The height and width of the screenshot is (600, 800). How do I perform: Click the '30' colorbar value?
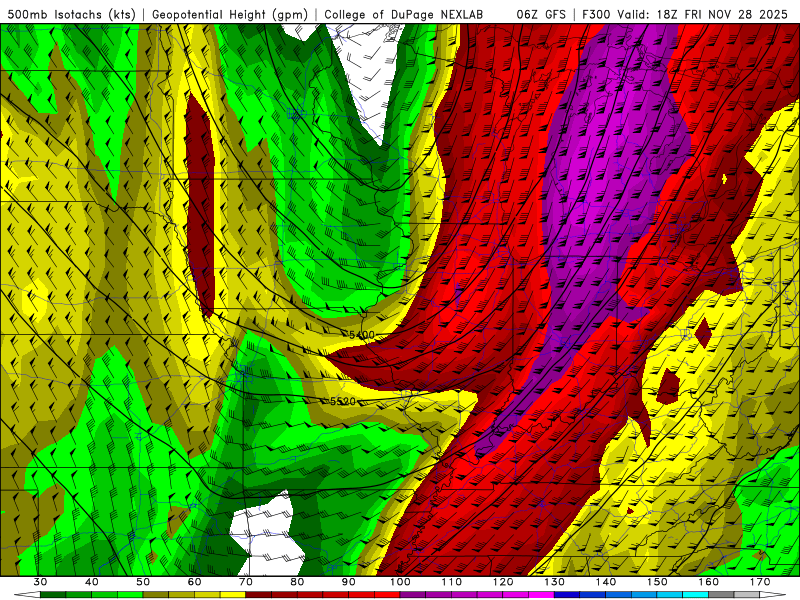coord(40,582)
